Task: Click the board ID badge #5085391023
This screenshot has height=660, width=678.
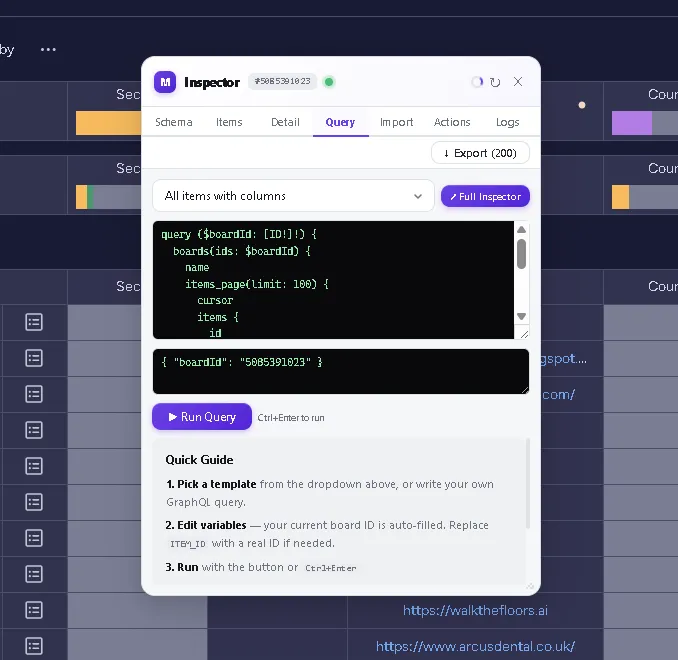Action: click(282, 81)
